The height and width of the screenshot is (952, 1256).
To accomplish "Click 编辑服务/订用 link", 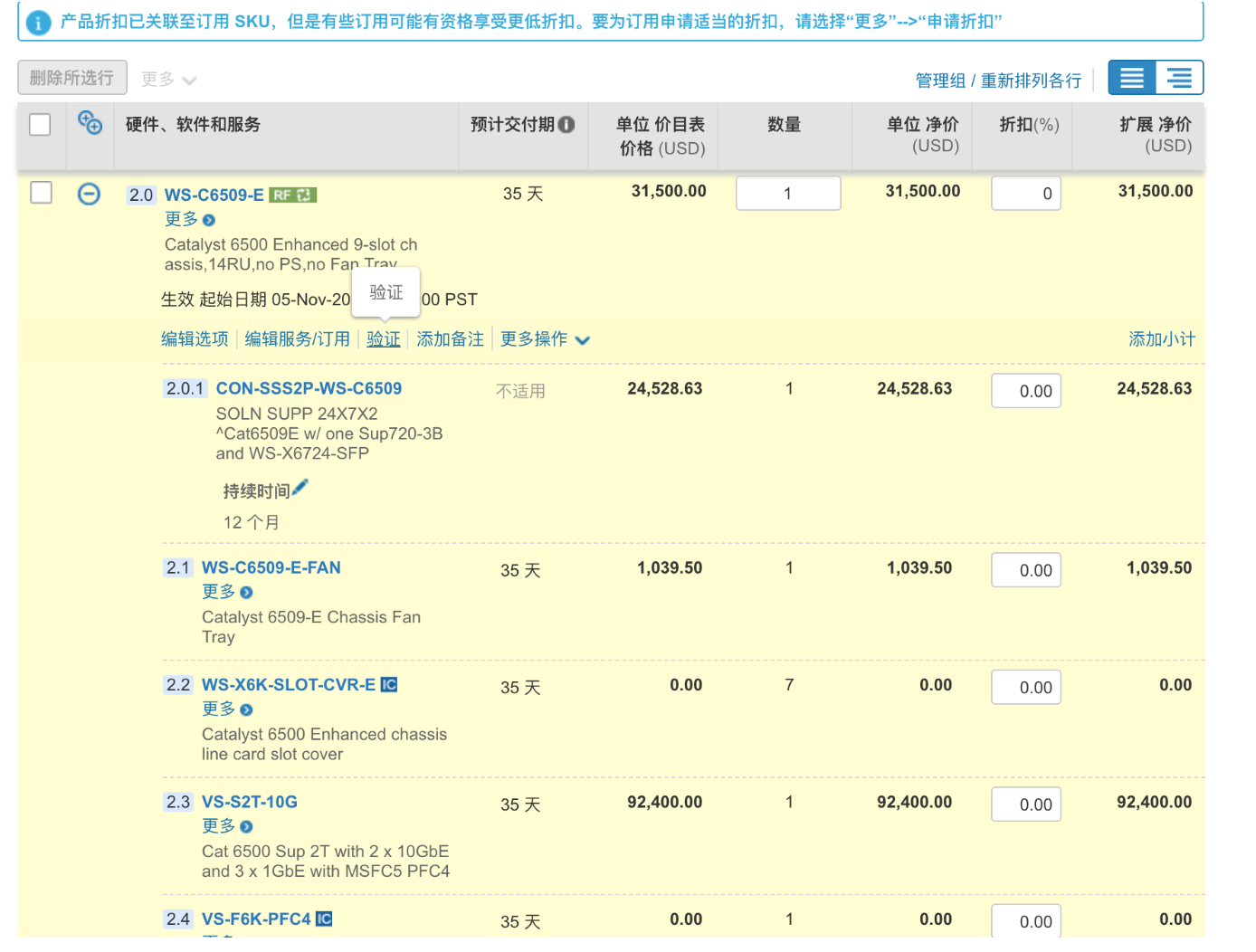I will coord(297,339).
